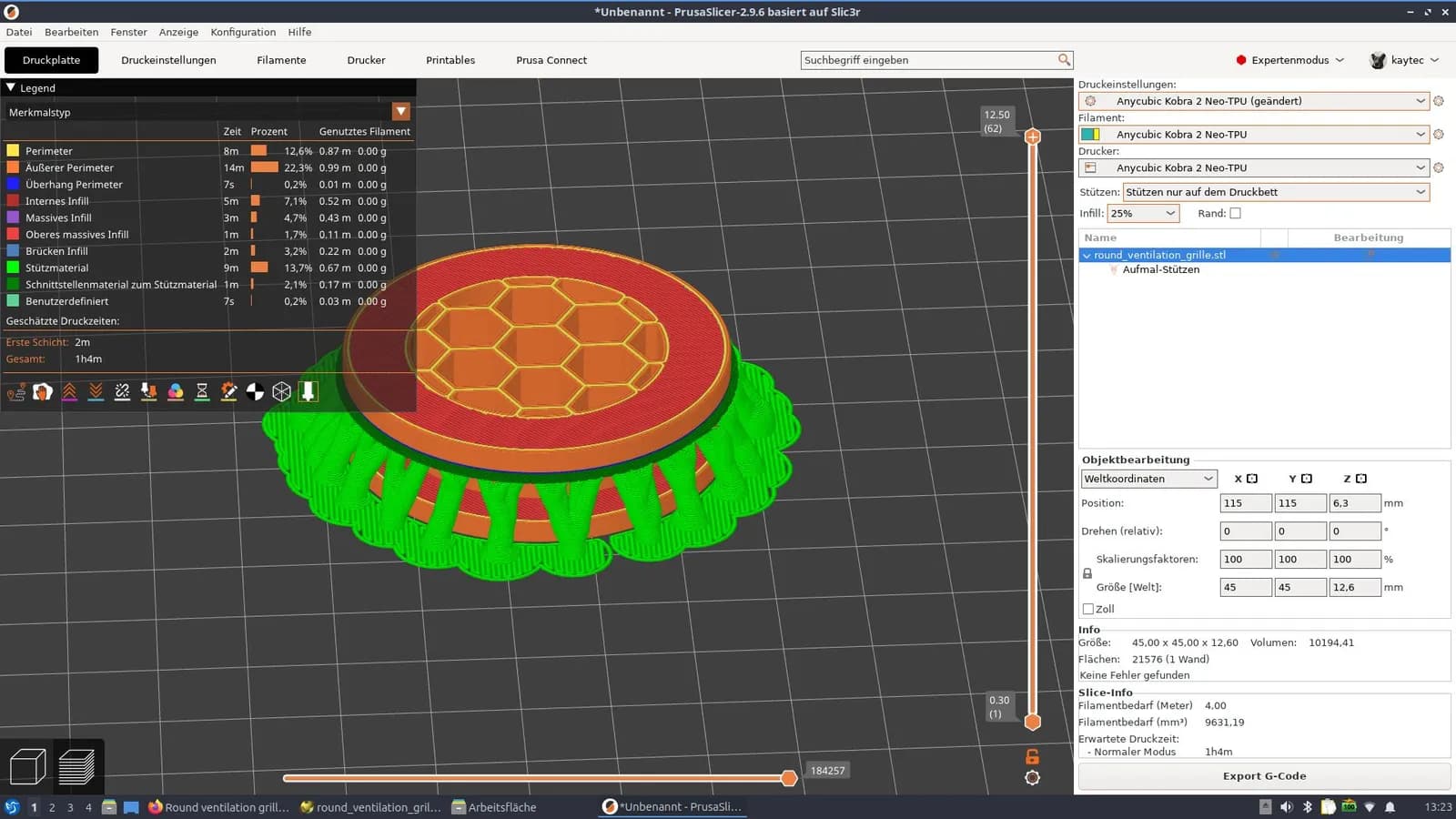Toggle seams broken-link icon in legend
The height and width of the screenshot is (819, 1456).
coord(122,392)
